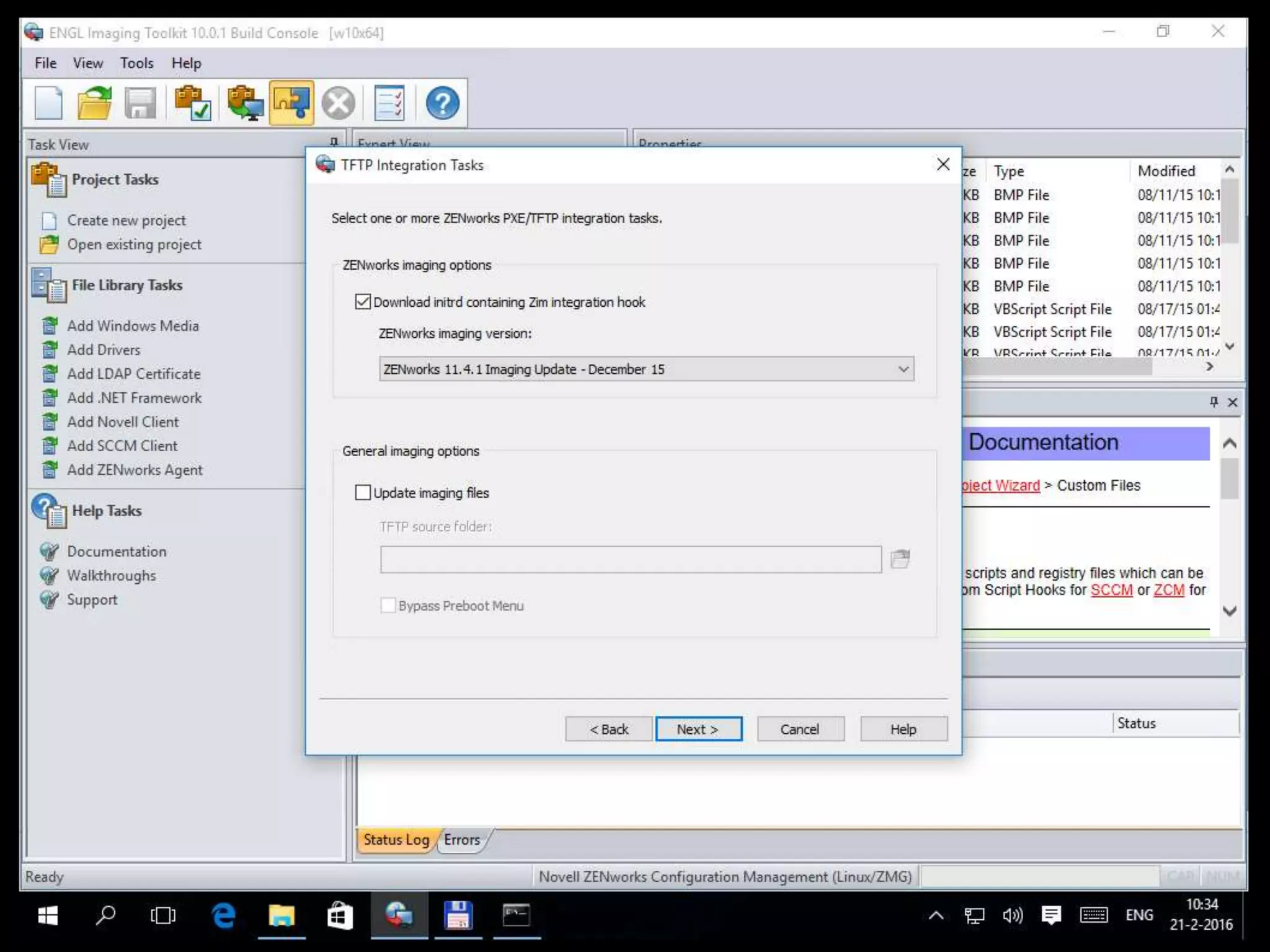Click the icon beside Documentation help task
This screenshot has height=952, width=1270.
tap(50, 552)
